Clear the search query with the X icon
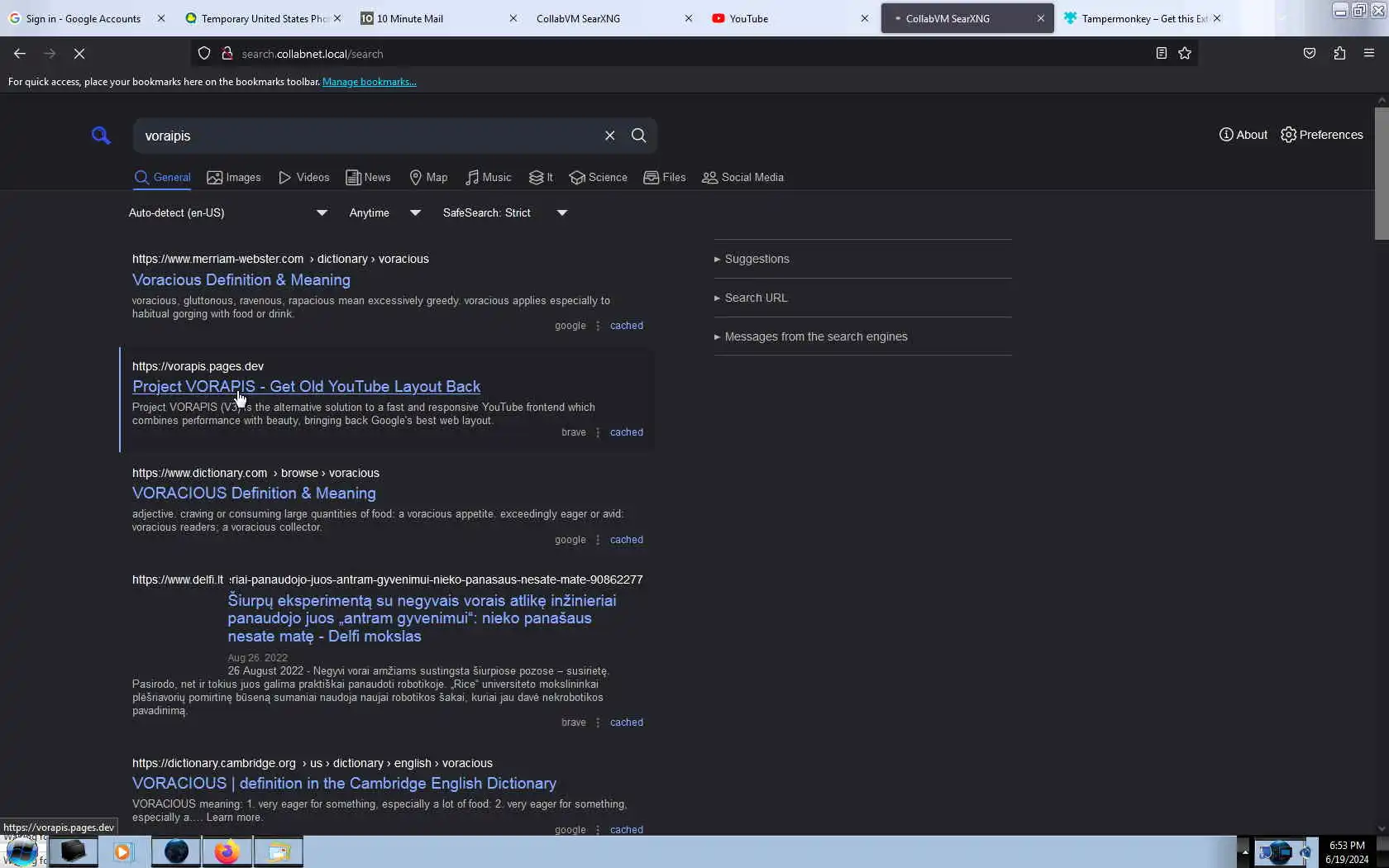Image resolution: width=1389 pixels, height=868 pixels. pyautogui.click(x=609, y=136)
